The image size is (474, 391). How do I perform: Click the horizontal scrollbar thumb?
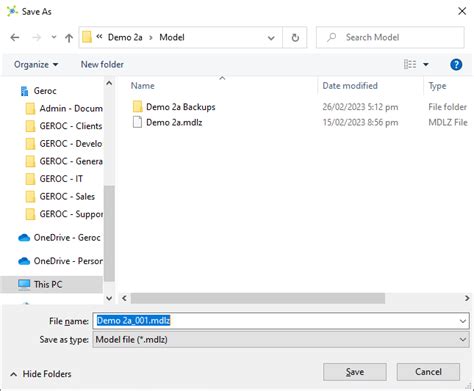pyautogui.click(x=258, y=298)
